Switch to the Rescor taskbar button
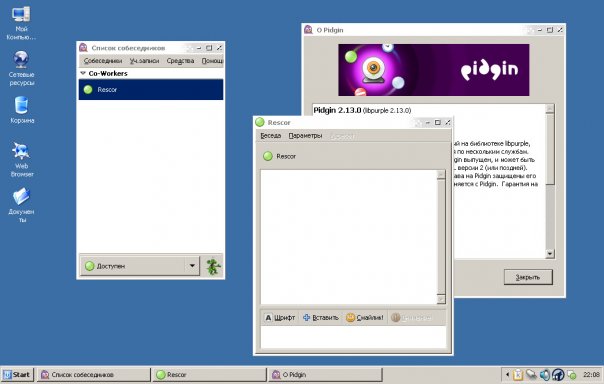Screen dimensions: 604x384 [210, 375]
